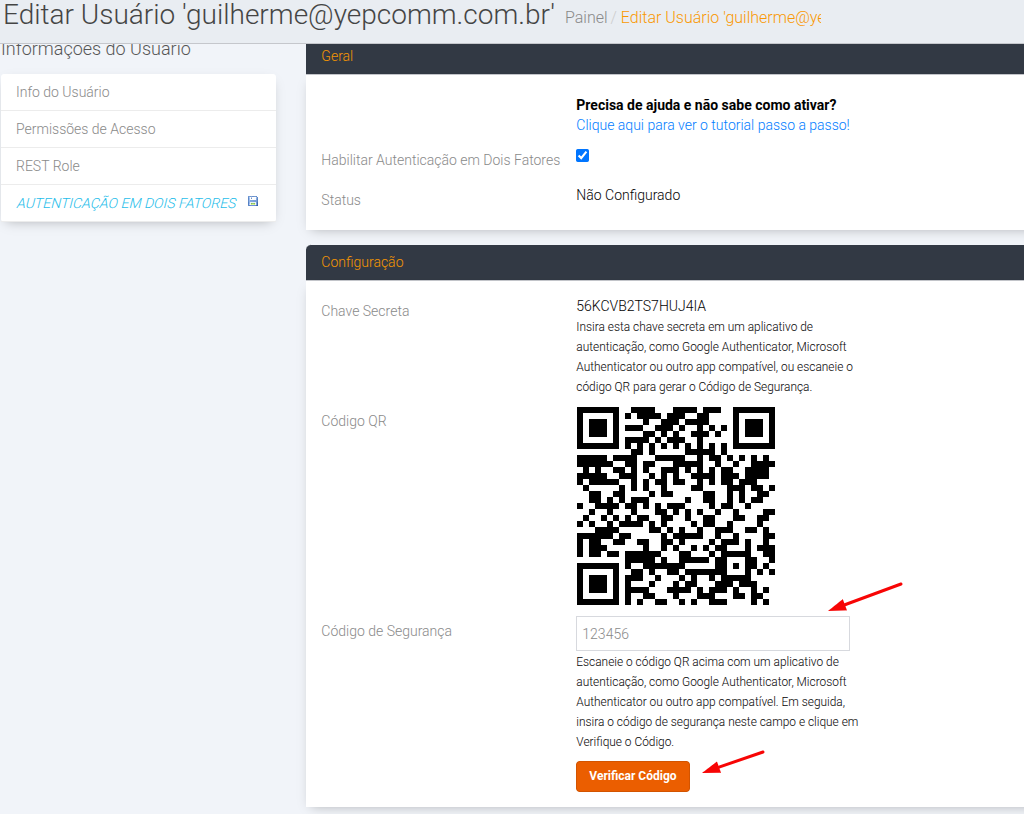
Task: Open the step-by-step tutorial link
Action: coord(712,125)
